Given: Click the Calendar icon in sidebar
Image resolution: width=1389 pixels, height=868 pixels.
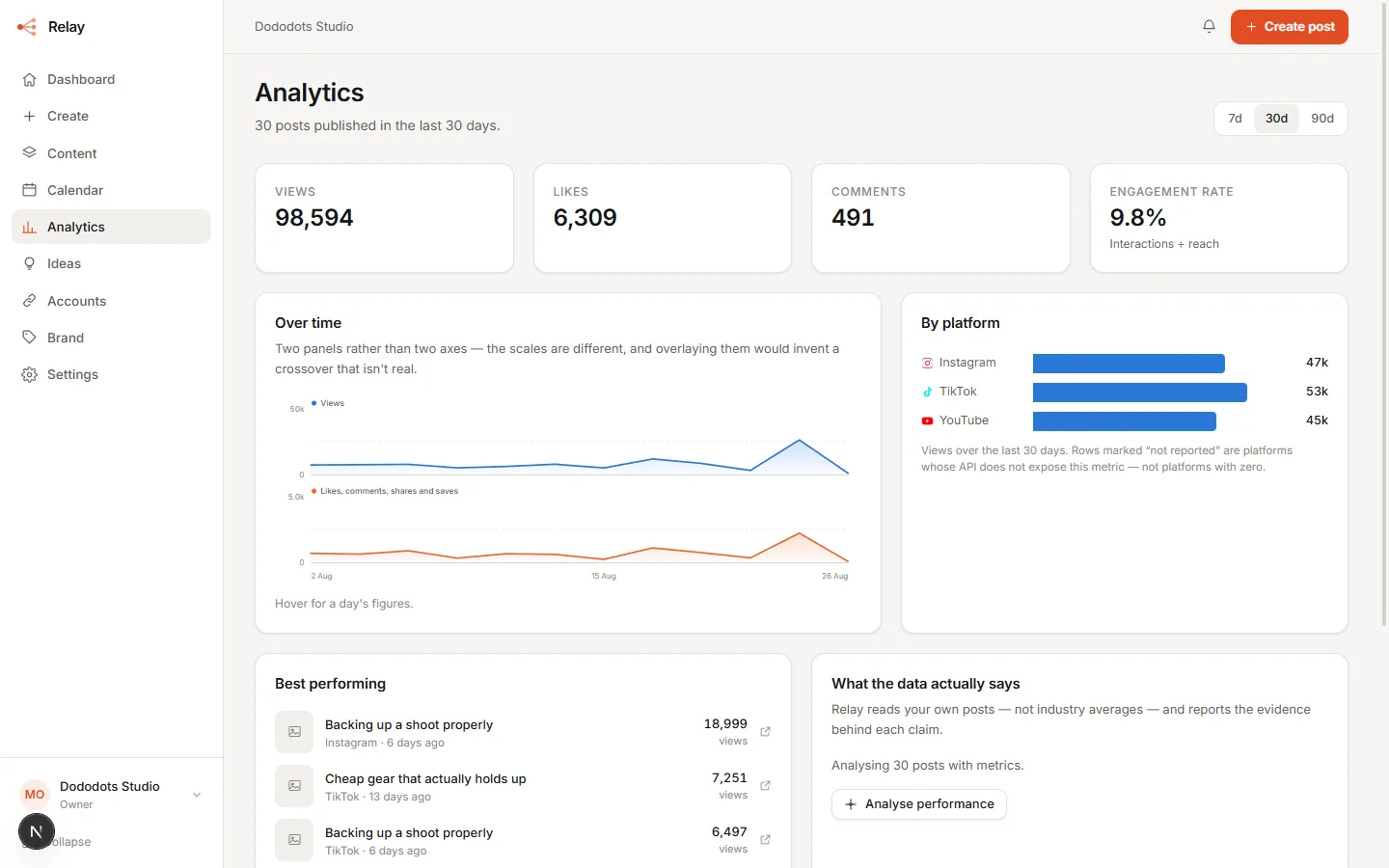Looking at the screenshot, I should [x=30, y=190].
